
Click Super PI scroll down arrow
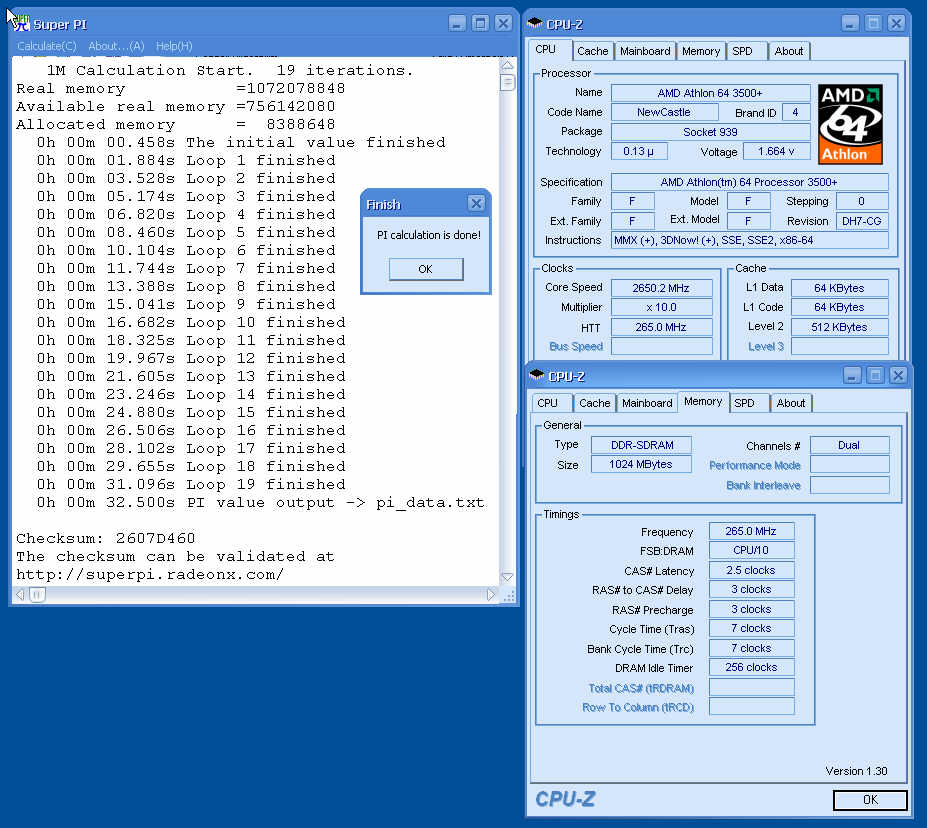pos(507,577)
